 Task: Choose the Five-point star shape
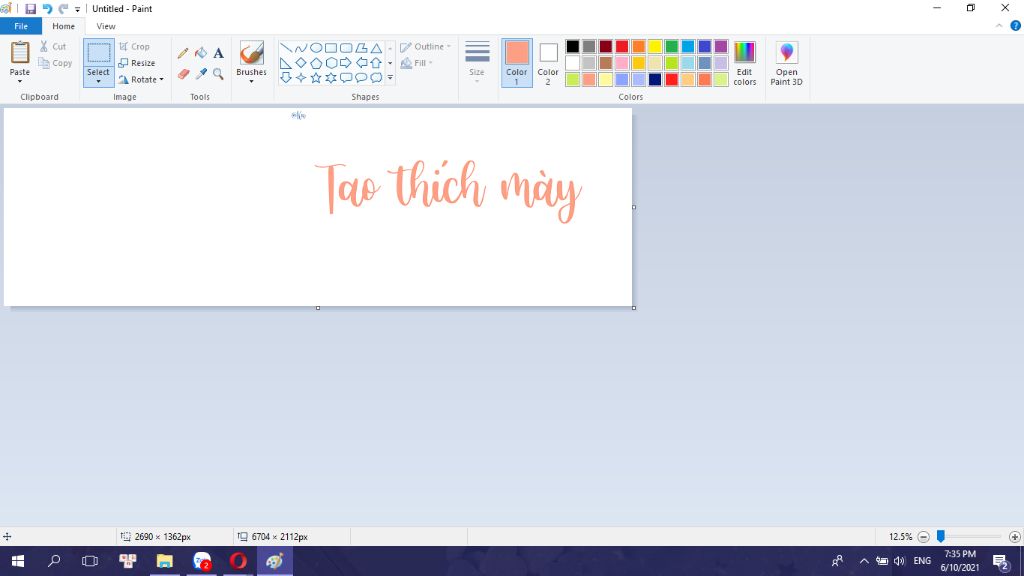coord(316,78)
